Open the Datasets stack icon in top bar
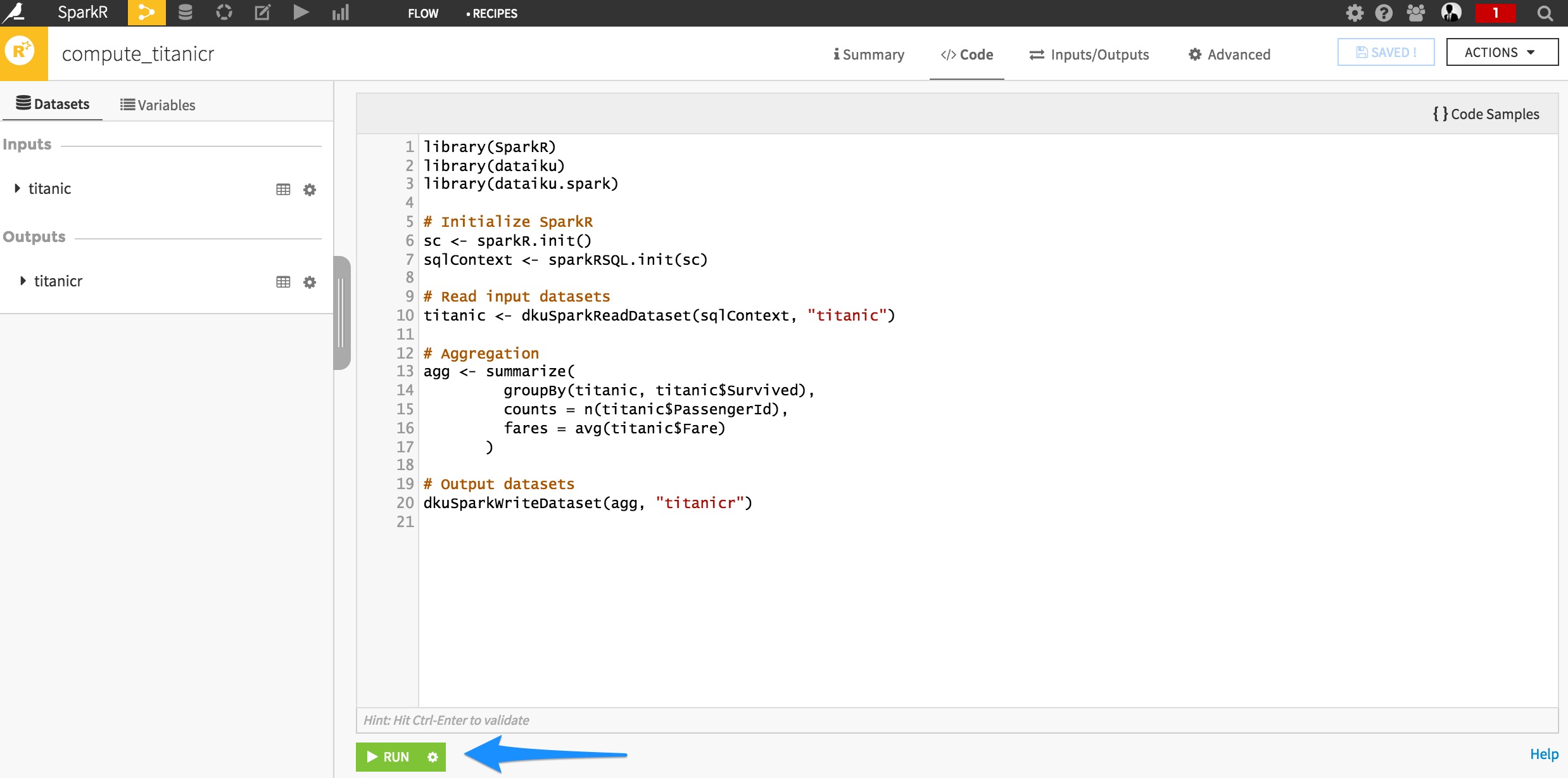This screenshot has height=778, width=1568. pos(185,13)
